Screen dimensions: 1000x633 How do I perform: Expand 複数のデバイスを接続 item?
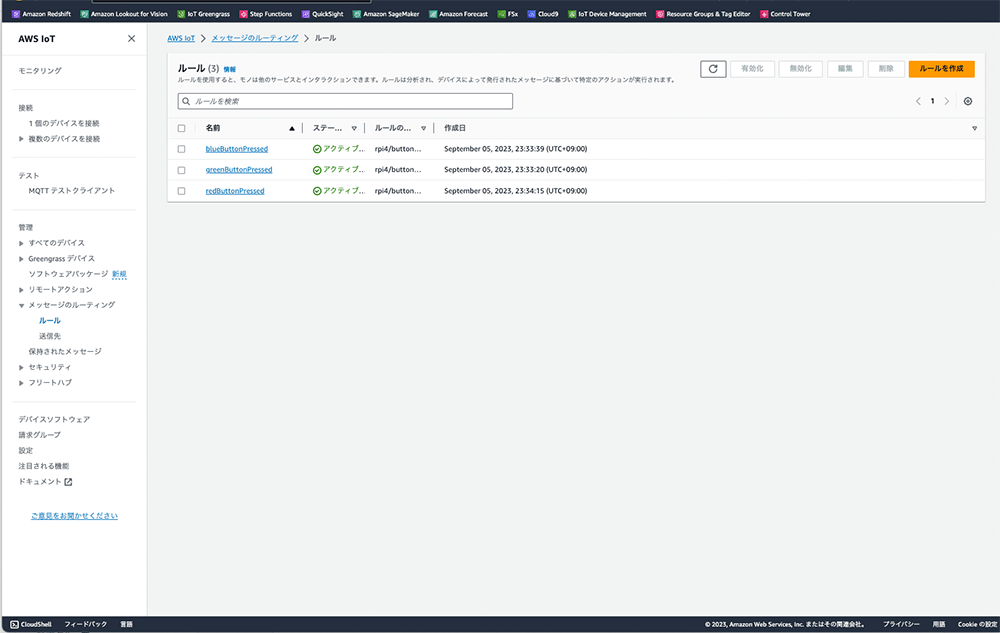21,139
